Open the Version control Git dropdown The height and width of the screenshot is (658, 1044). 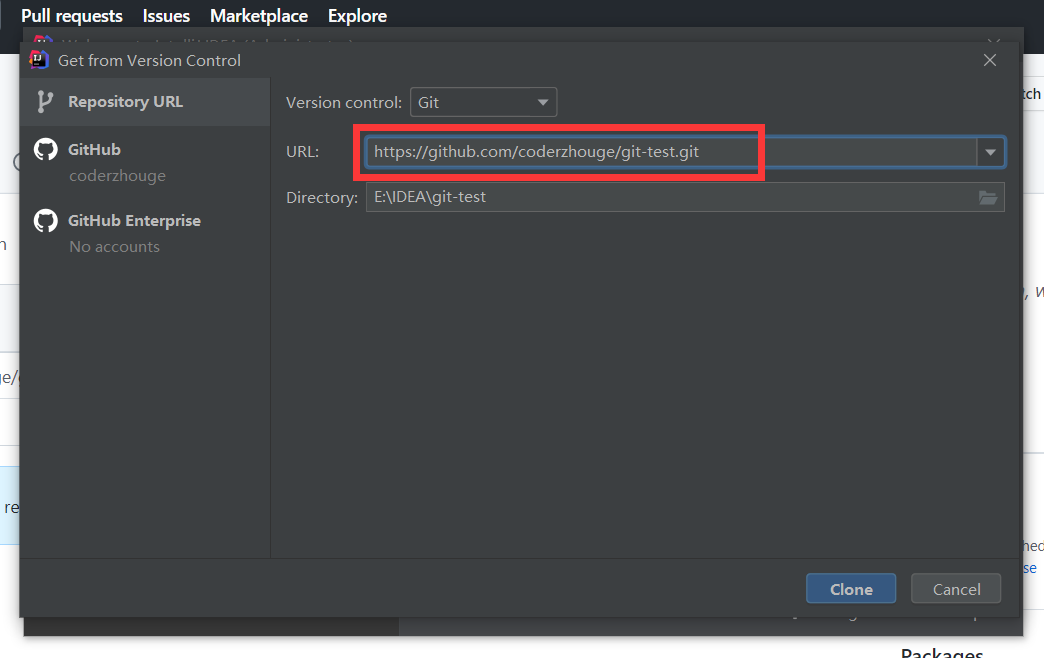click(x=483, y=103)
